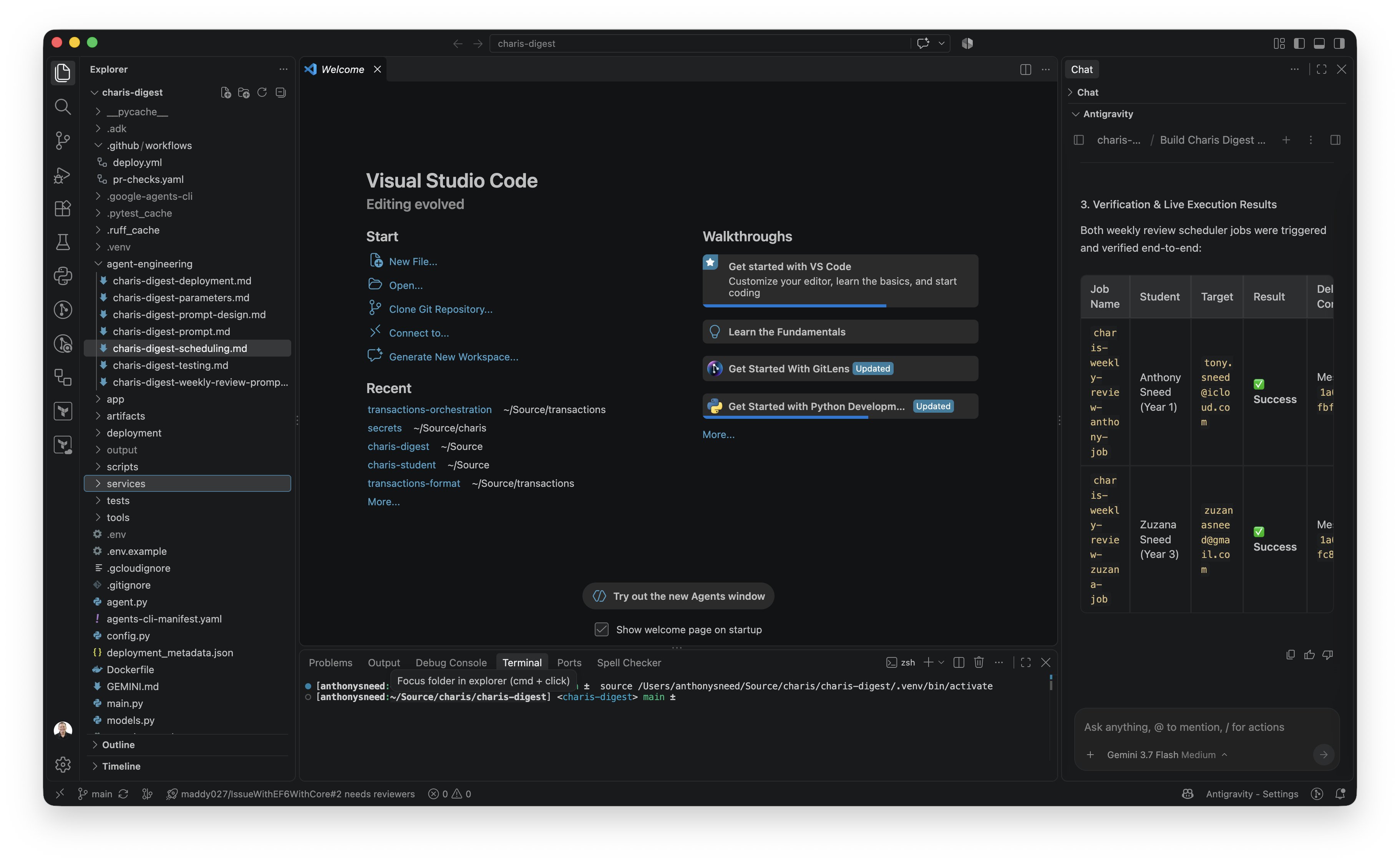Viewport: 1400px width, 863px height.
Task: Kill the terminal with trash icon
Action: [979, 662]
